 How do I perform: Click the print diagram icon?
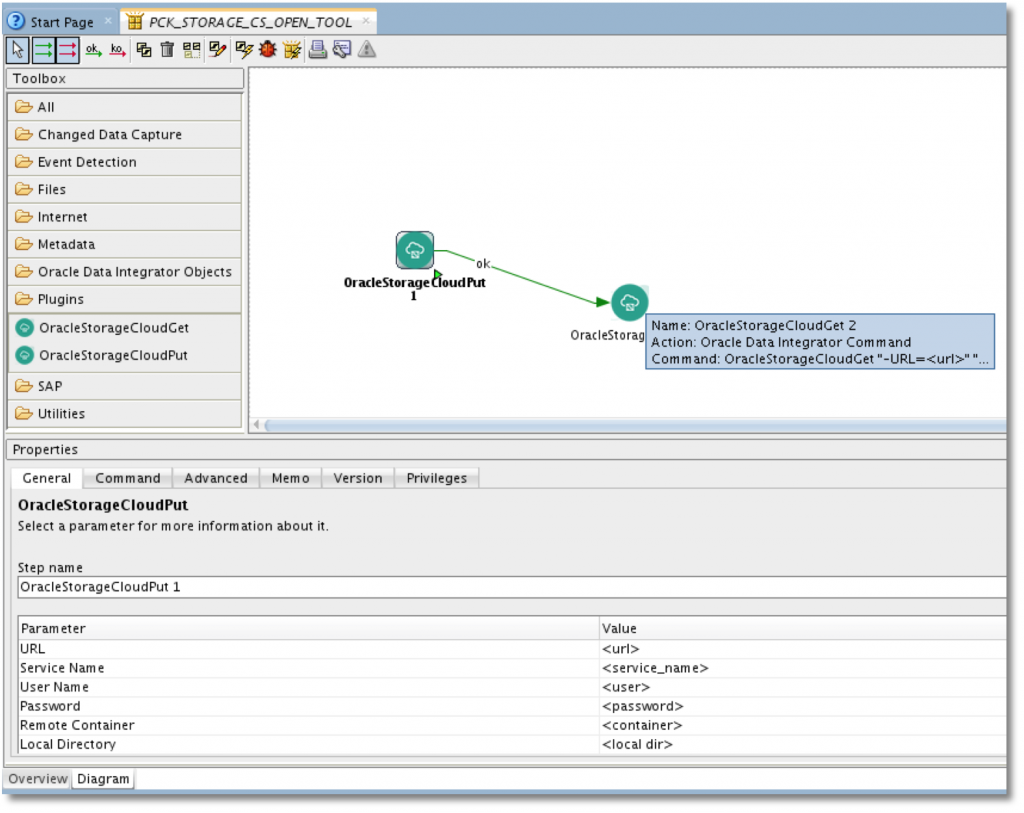pyautogui.click(x=317, y=48)
